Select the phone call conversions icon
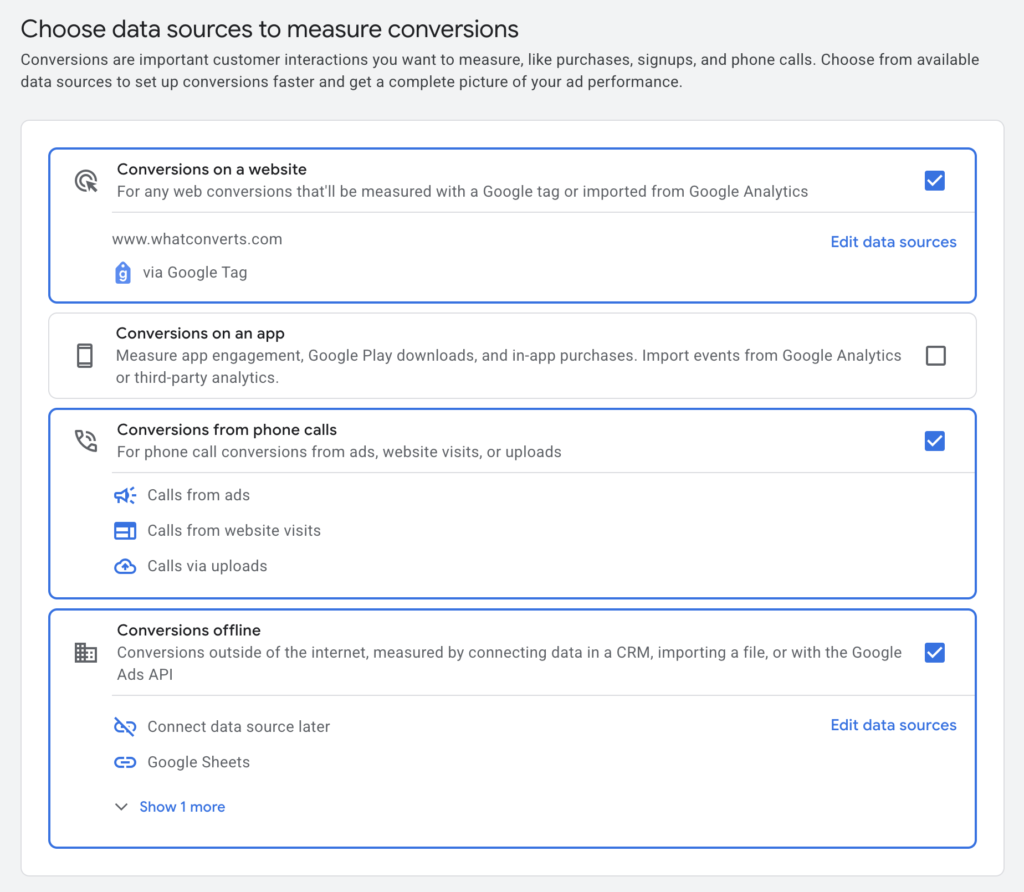The height and width of the screenshot is (892, 1024). [x=85, y=439]
